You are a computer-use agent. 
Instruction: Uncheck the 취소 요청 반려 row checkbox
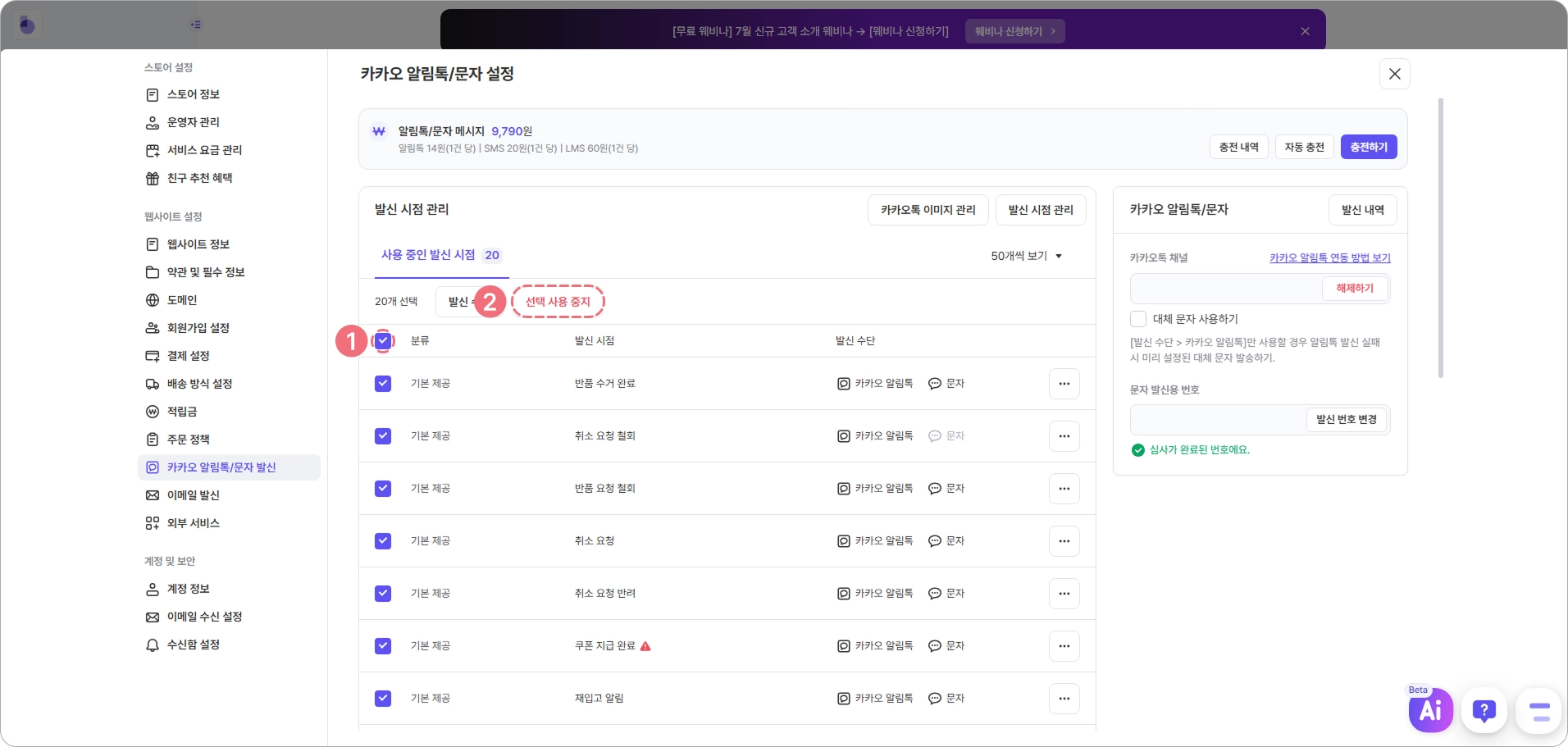click(383, 594)
